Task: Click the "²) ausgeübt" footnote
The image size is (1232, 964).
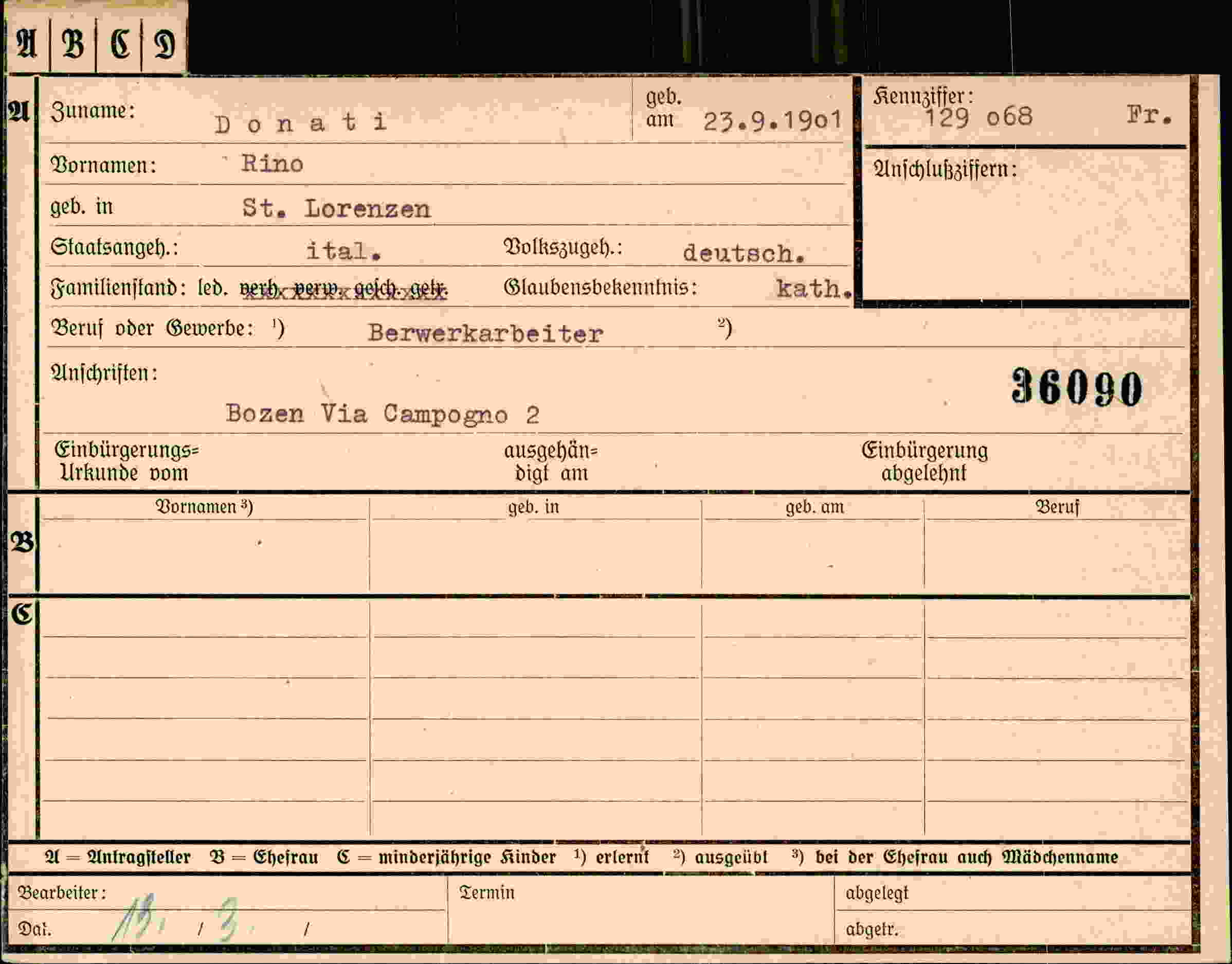Action: [x=720, y=857]
